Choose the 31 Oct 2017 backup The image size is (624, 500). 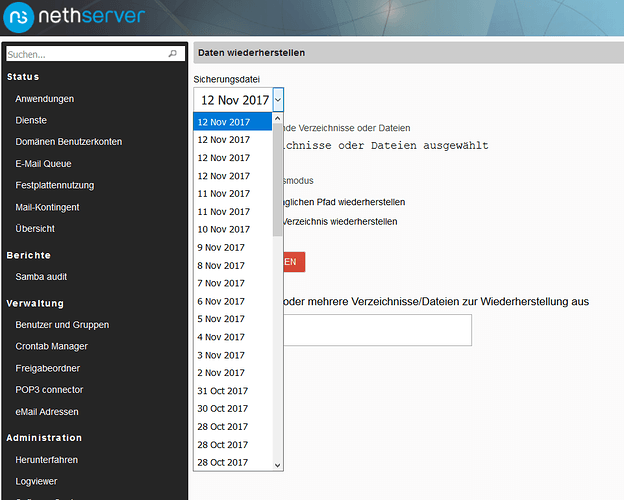pos(233,391)
